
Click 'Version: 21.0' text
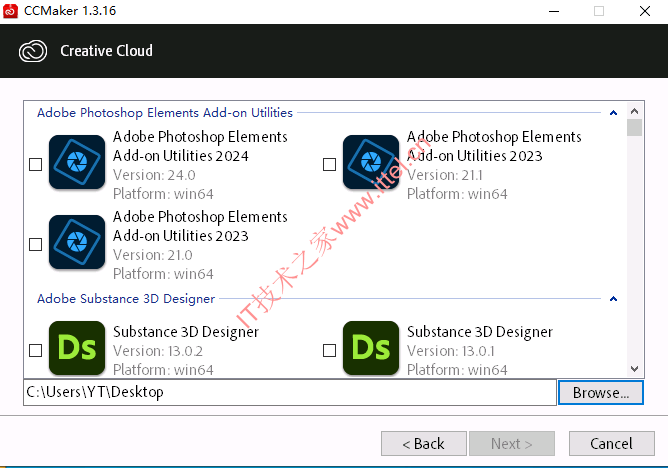153,255
